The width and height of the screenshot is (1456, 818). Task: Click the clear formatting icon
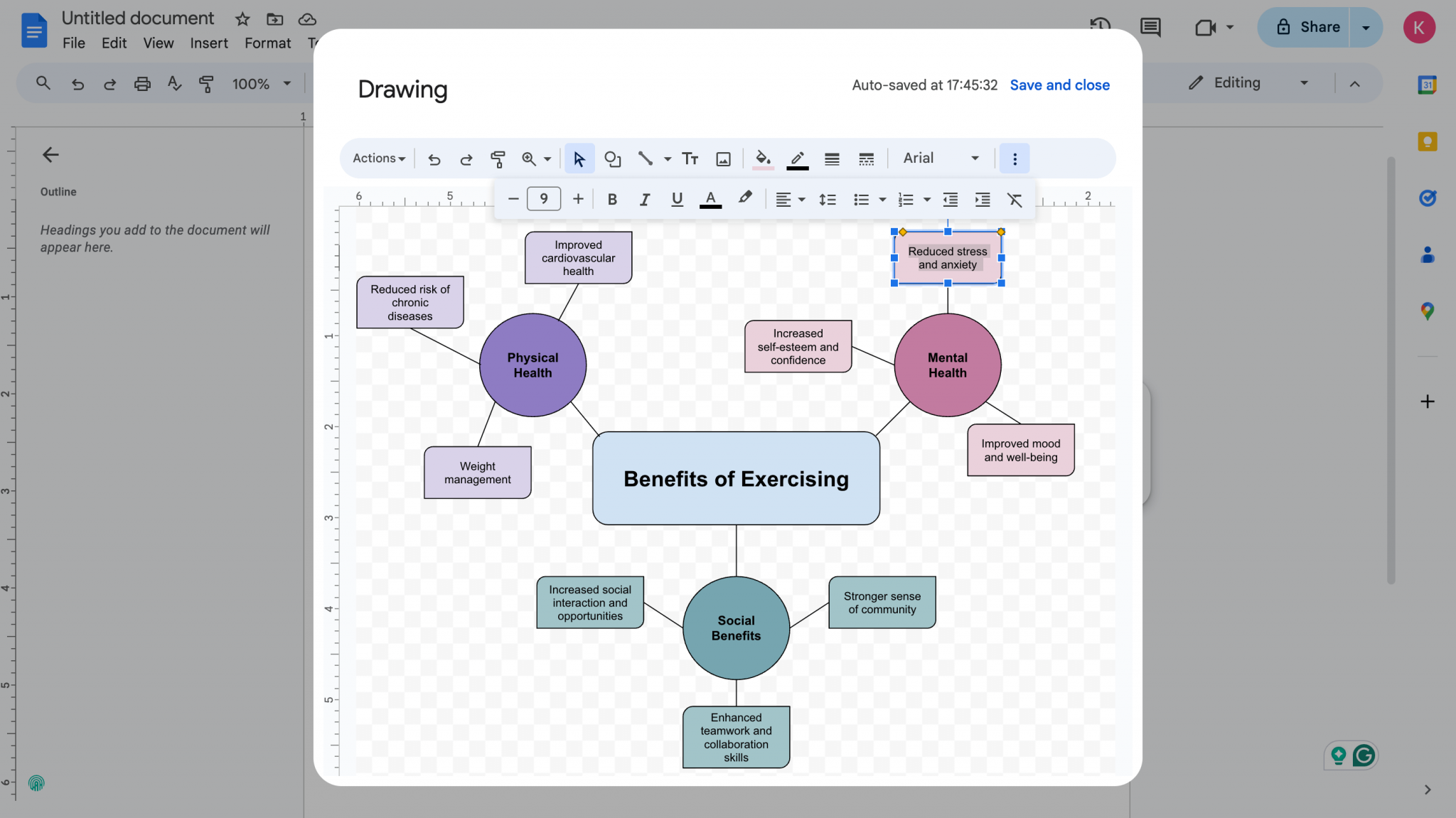click(x=1015, y=199)
